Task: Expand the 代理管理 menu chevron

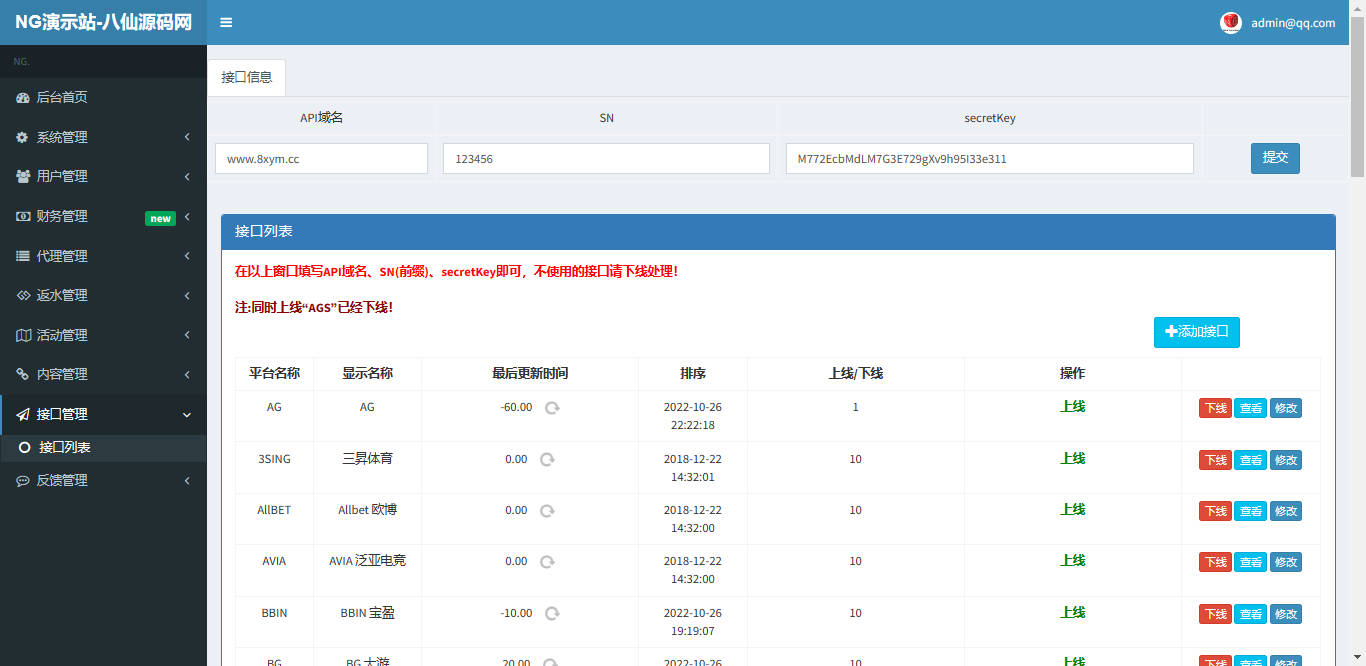Action: point(187,256)
